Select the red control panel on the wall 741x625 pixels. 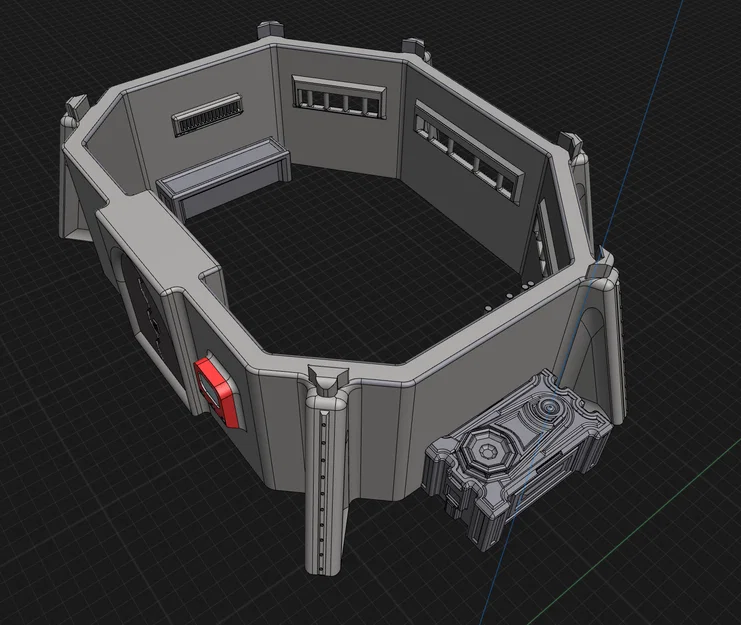pos(215,391)
